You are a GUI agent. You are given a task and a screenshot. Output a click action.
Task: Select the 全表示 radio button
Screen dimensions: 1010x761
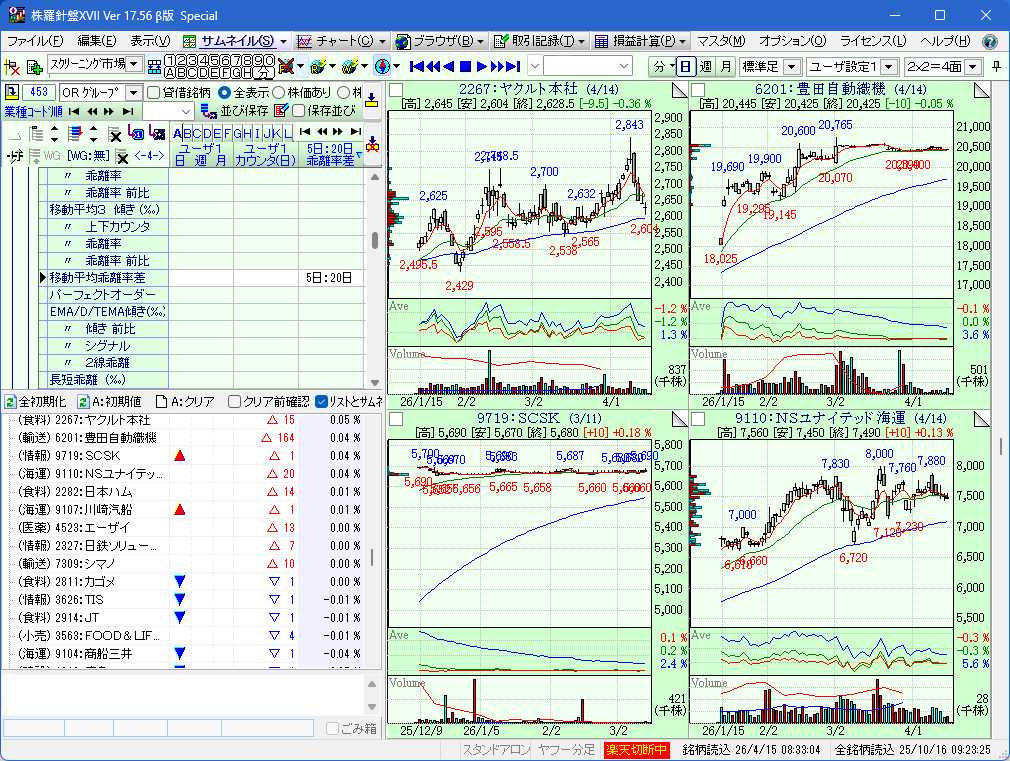(224, 92)
